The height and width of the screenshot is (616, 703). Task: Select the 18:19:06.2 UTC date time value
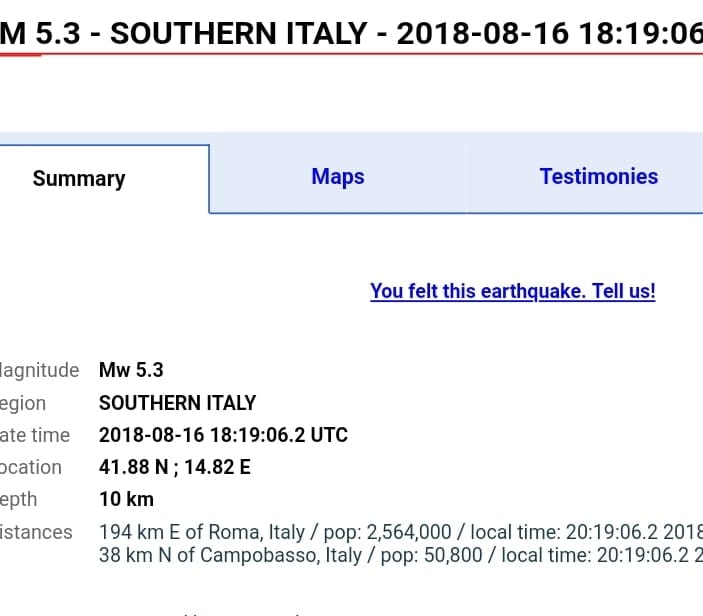coord(223,435)
